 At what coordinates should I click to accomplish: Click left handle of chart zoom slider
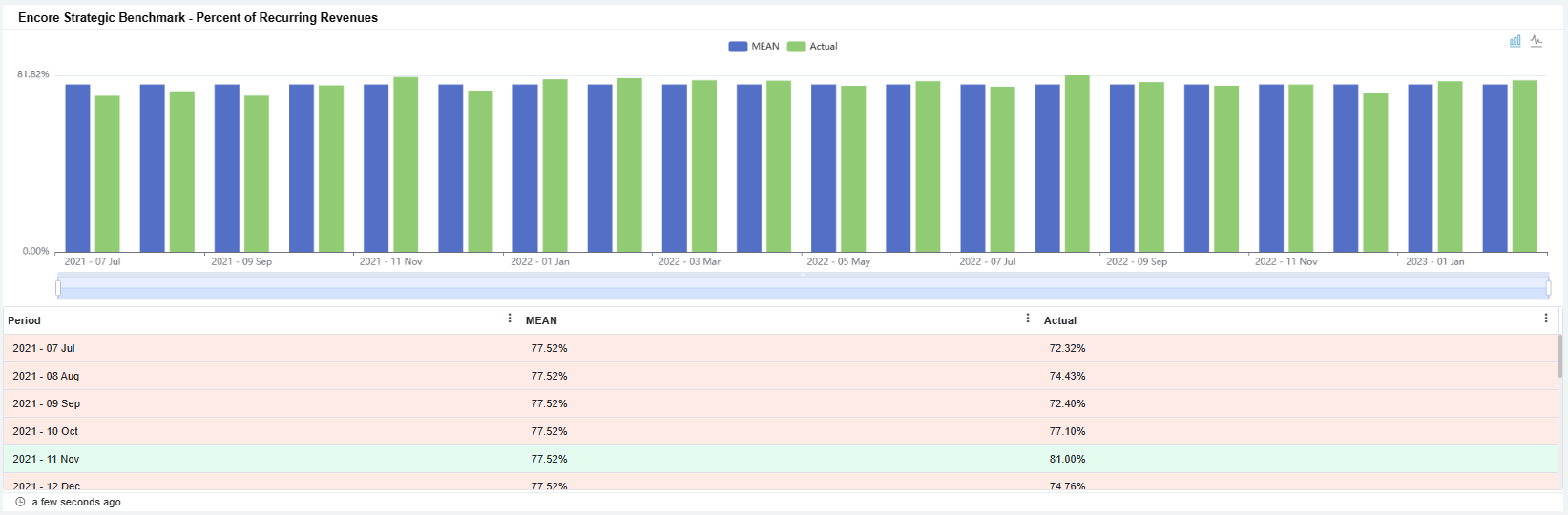[58, 287]
